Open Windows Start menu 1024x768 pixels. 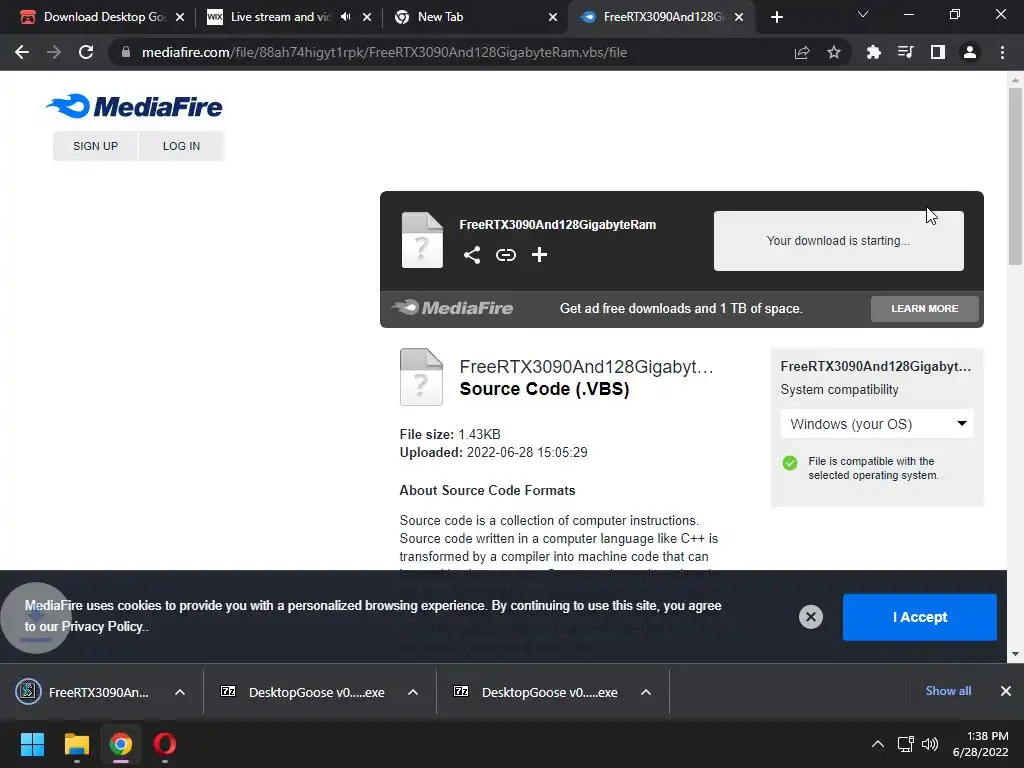pyautogui.click(x=32, y=744)
